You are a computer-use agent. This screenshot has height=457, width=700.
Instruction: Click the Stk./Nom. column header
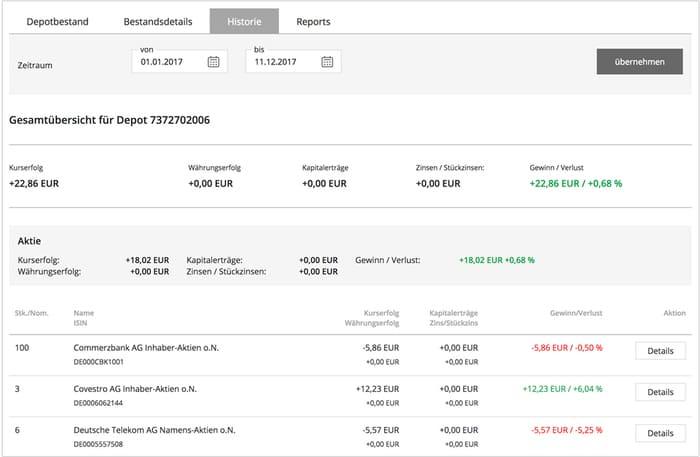click(31, 313)
